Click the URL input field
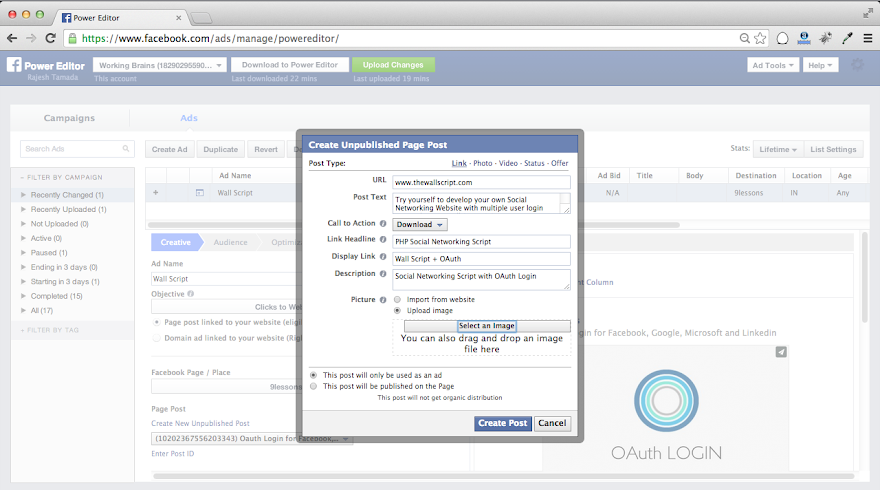 (x=481, y=182)
